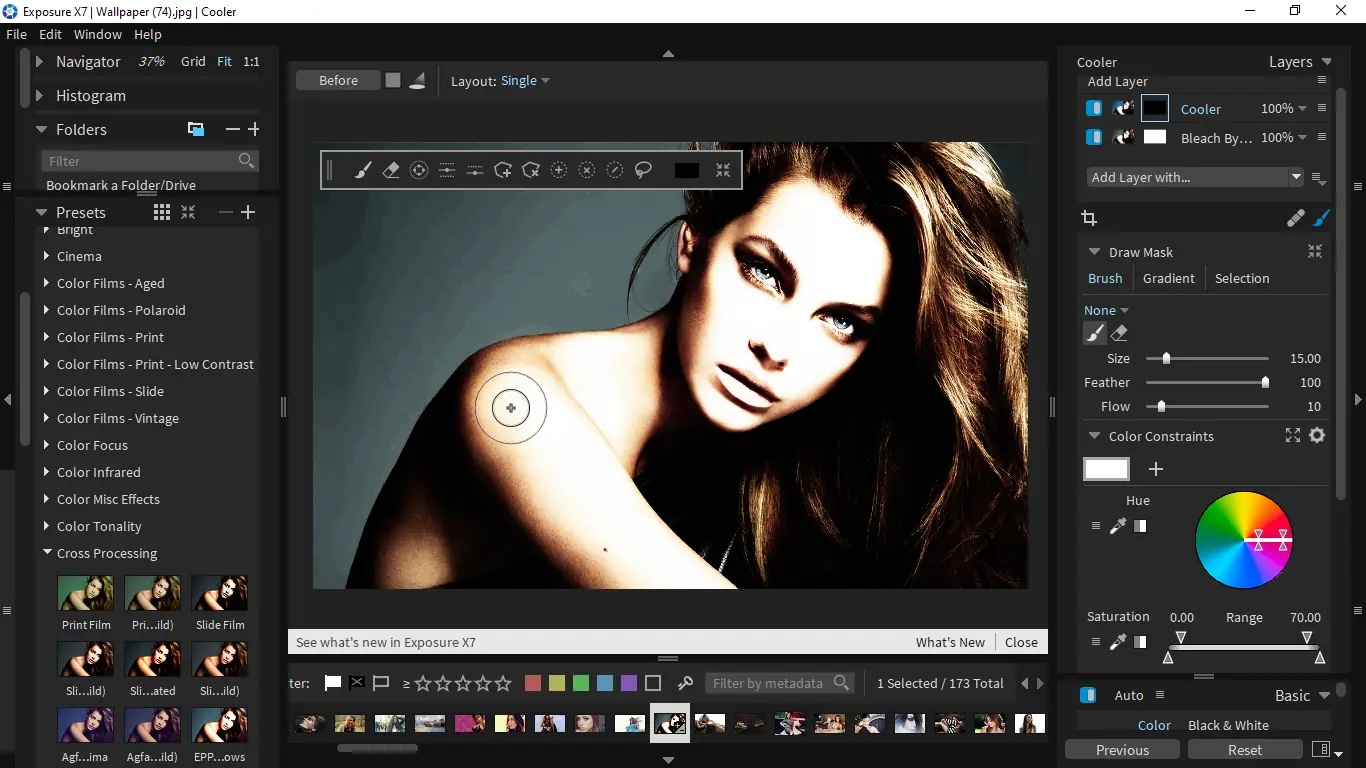Toggle the Basic panel enable switch
The height and width of the screenshot is (768, 1366).
click(1088, 695)
